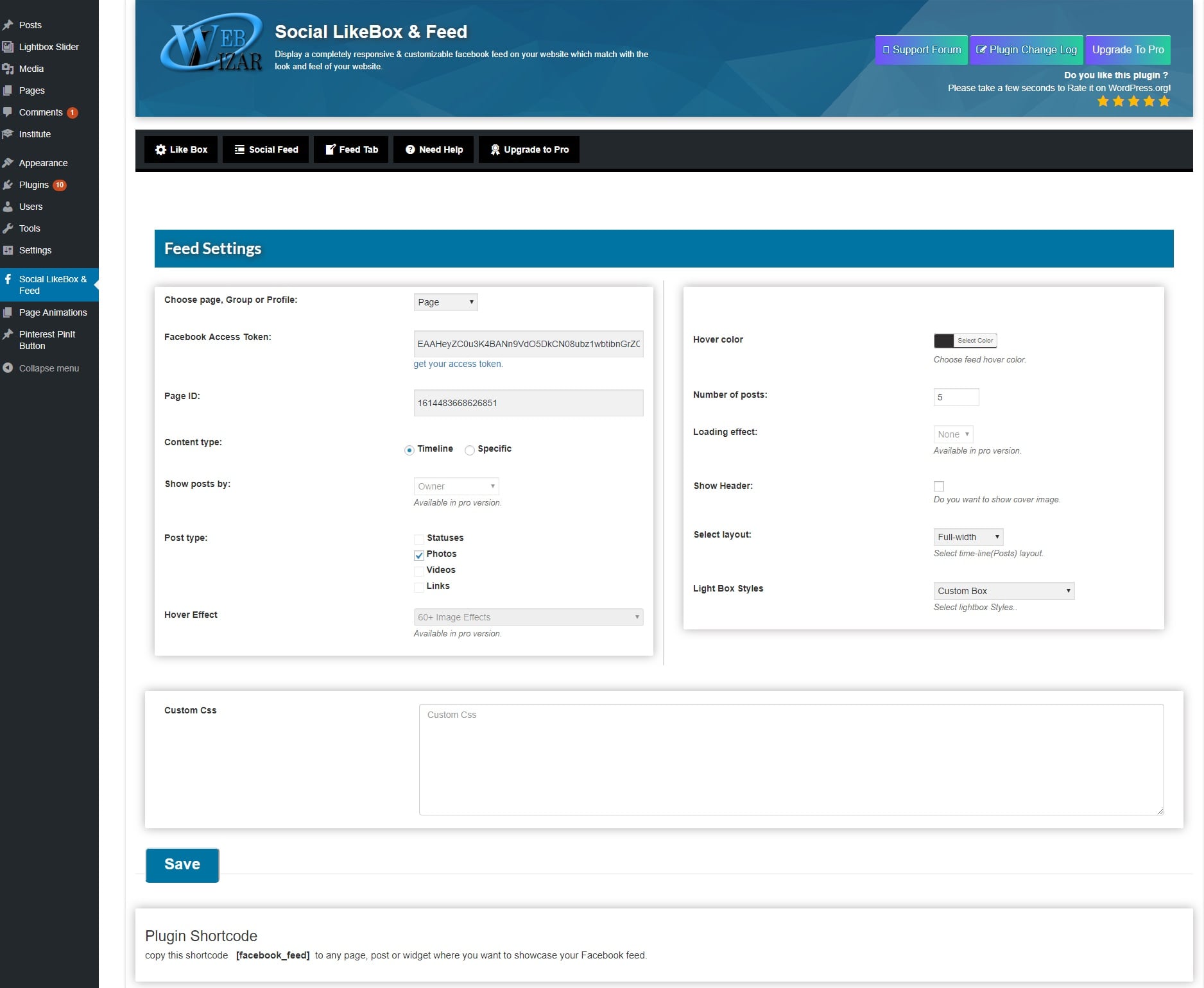Screen dimensions: 1204x988
Task: Click the Page ID input field
Action: point(528,403)
